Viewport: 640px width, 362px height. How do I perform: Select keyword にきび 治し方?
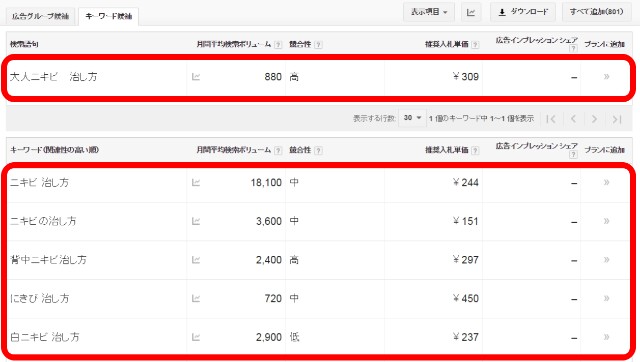(40, 299)
